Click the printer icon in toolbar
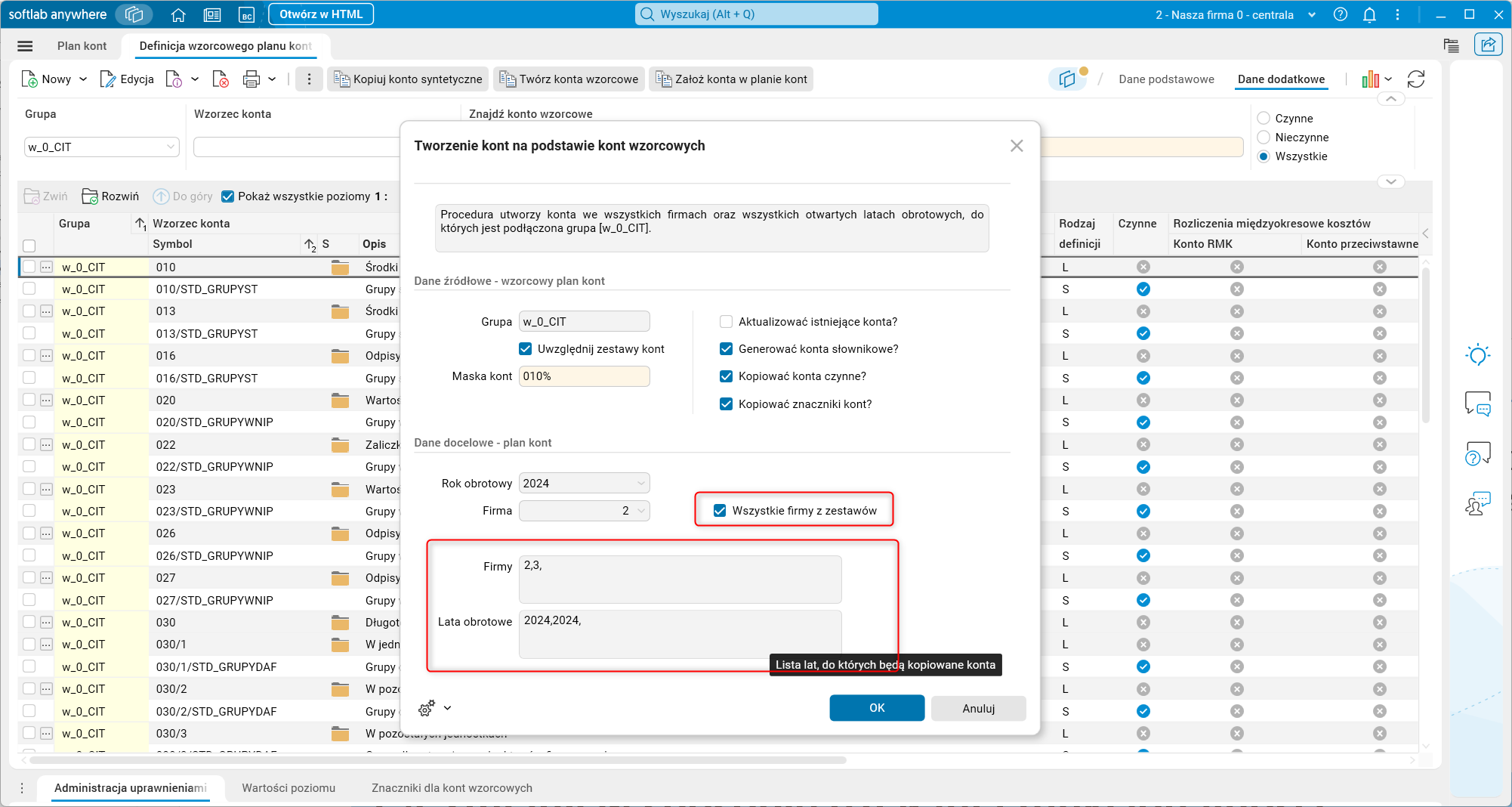The image size is (1512, 807). coord(251,79)
